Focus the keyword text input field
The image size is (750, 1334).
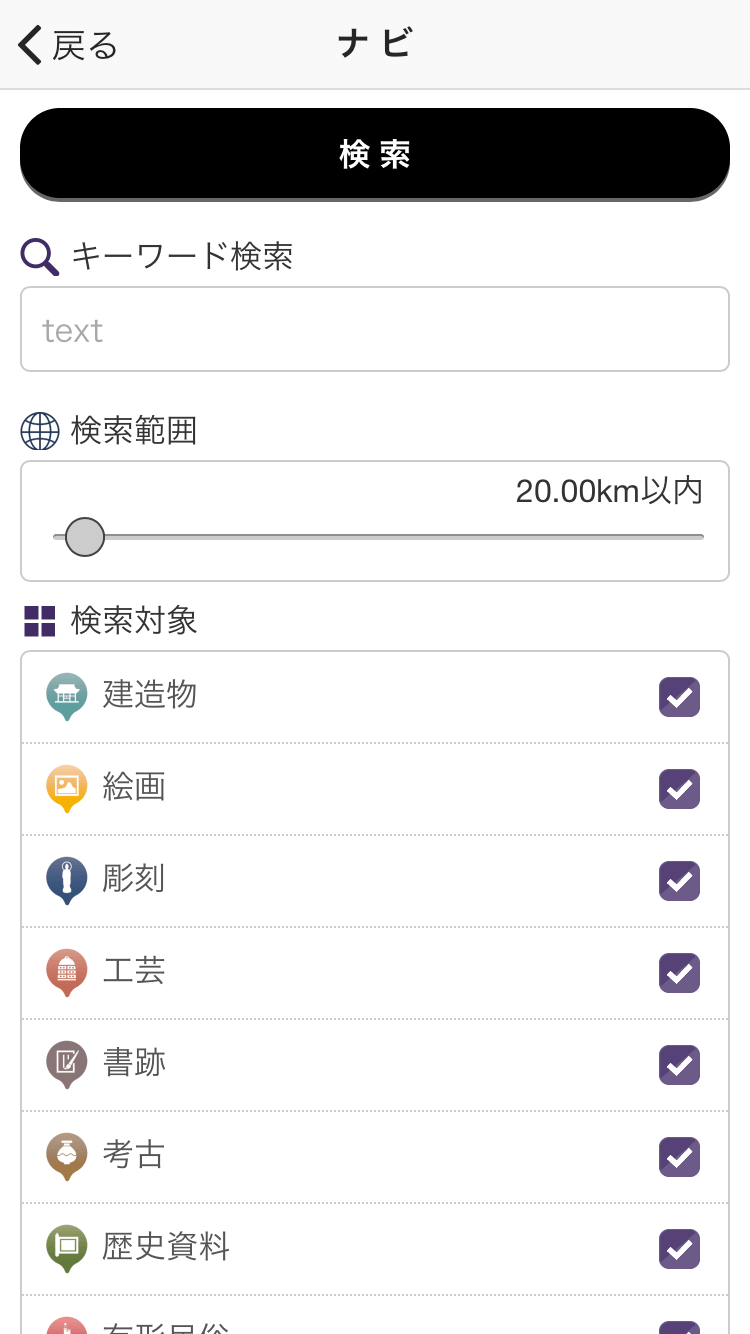click(x=375, y=329)
